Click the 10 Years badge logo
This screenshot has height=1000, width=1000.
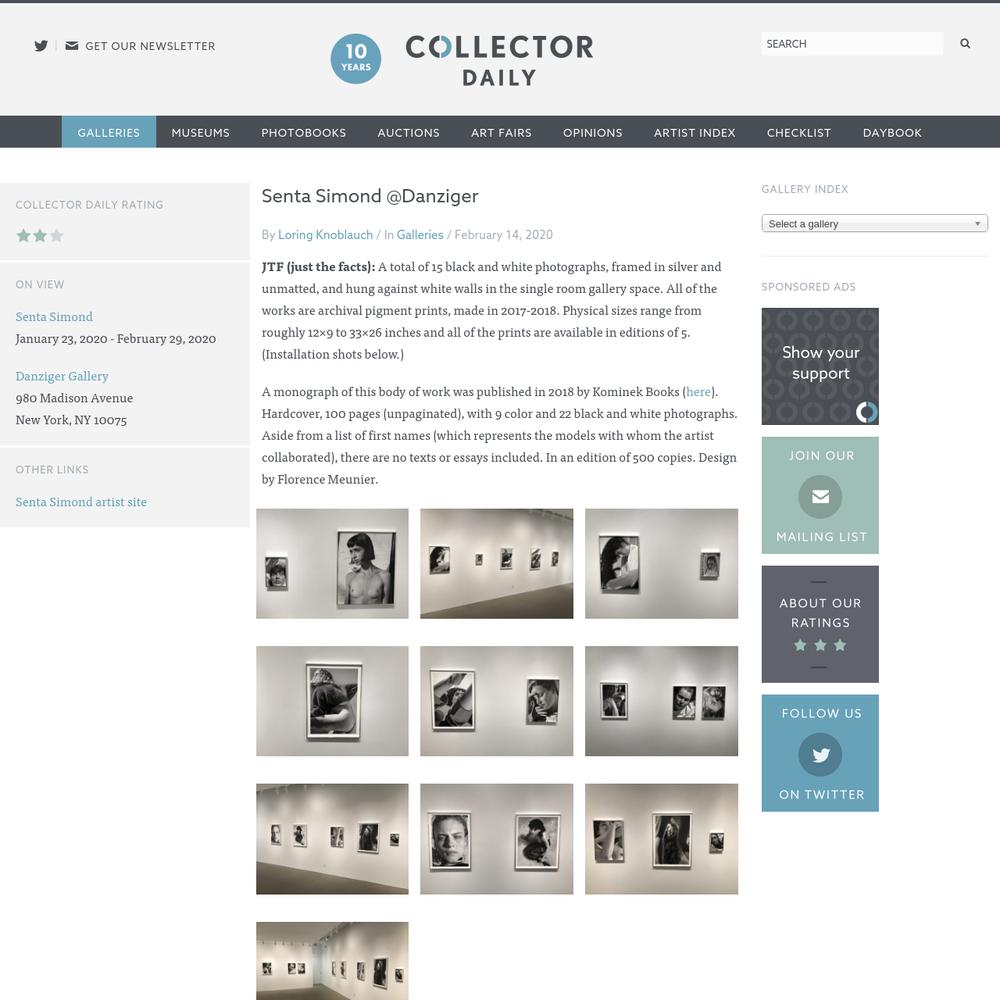[356, 59]
